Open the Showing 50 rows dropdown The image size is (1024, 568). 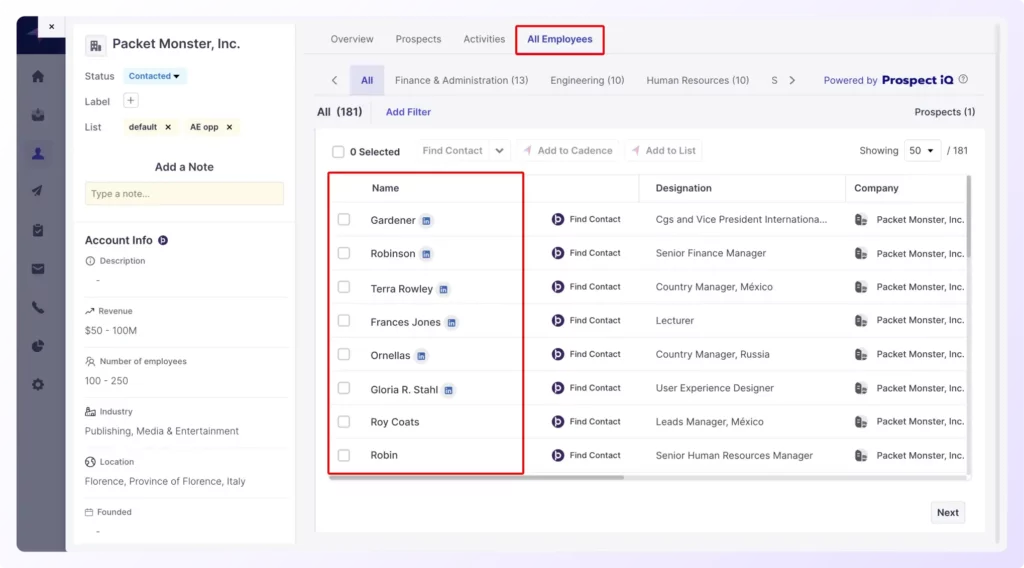tap(922, 151)
